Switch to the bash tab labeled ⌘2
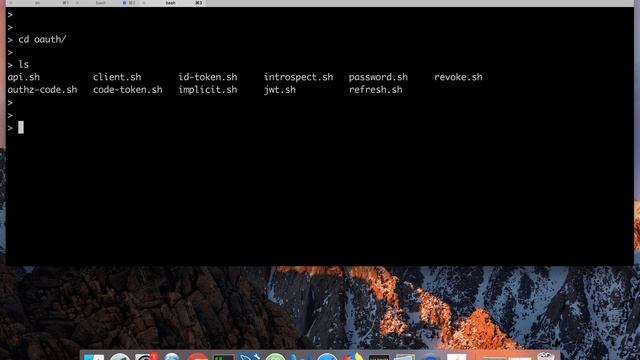The image size is (640, 360). (x=105, y=3)
